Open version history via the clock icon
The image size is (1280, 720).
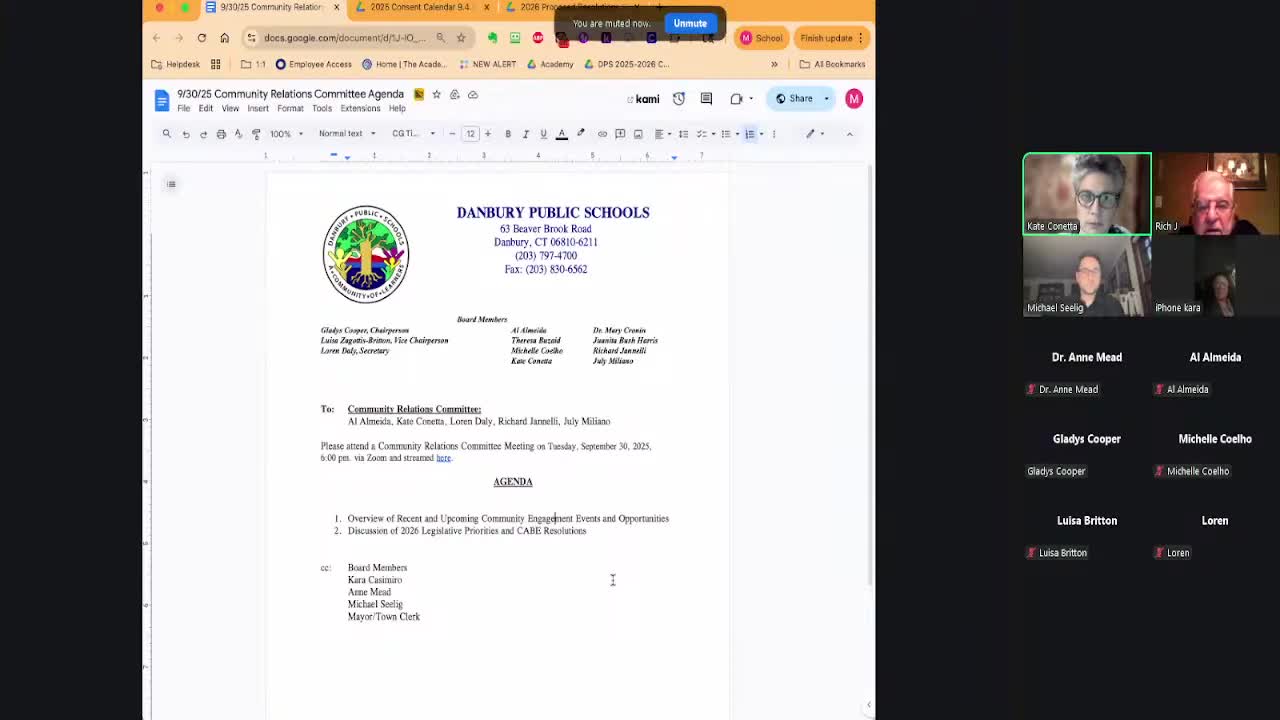677,98
